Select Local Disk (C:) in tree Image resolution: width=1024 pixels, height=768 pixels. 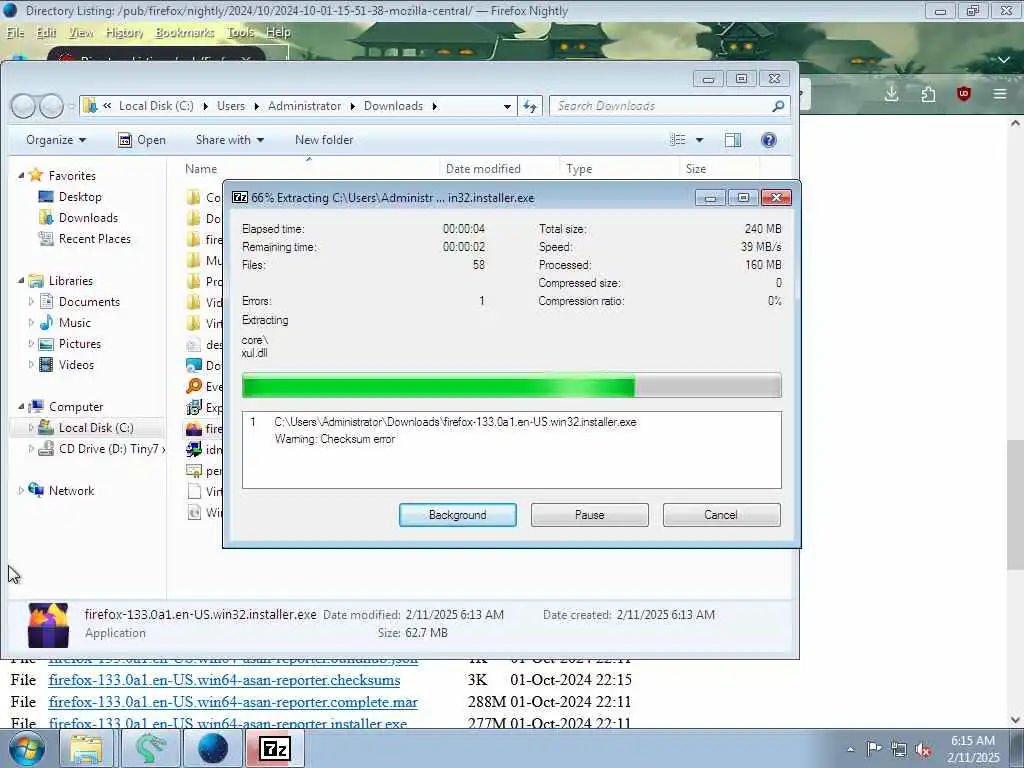pyautogui.click(x=86, y=428)
